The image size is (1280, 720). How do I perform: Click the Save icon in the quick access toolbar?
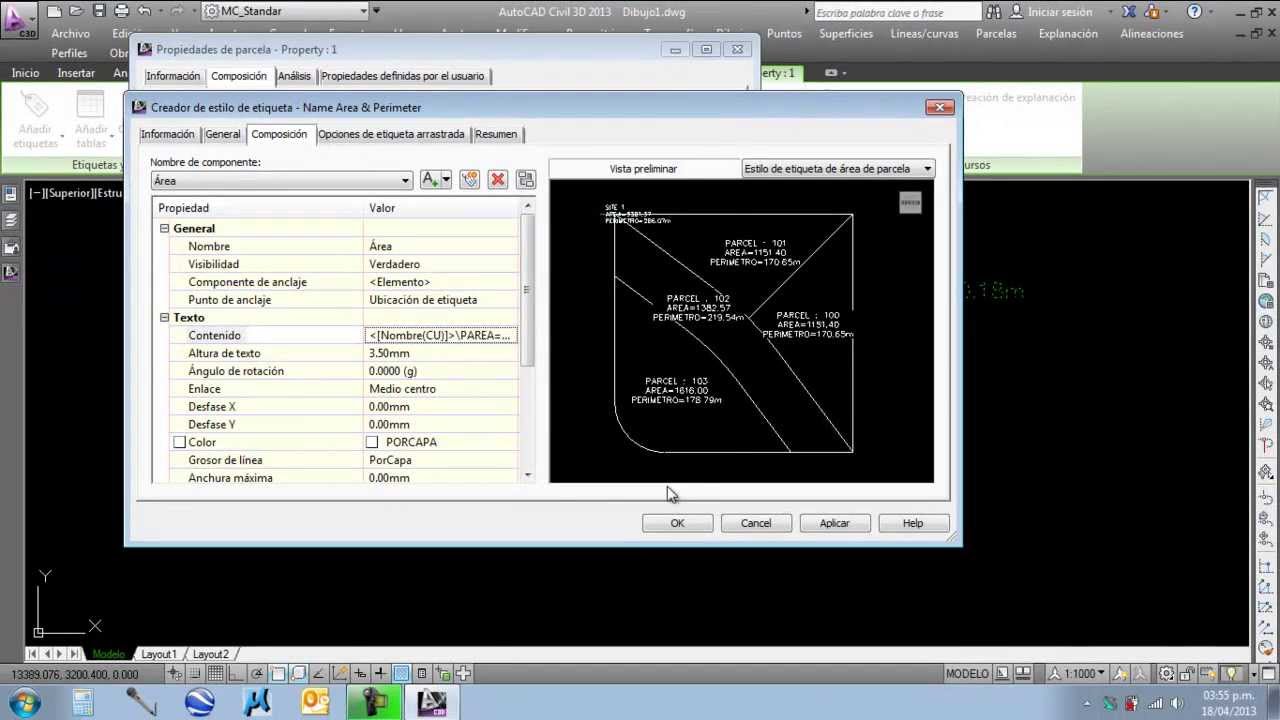coord(99,11)
